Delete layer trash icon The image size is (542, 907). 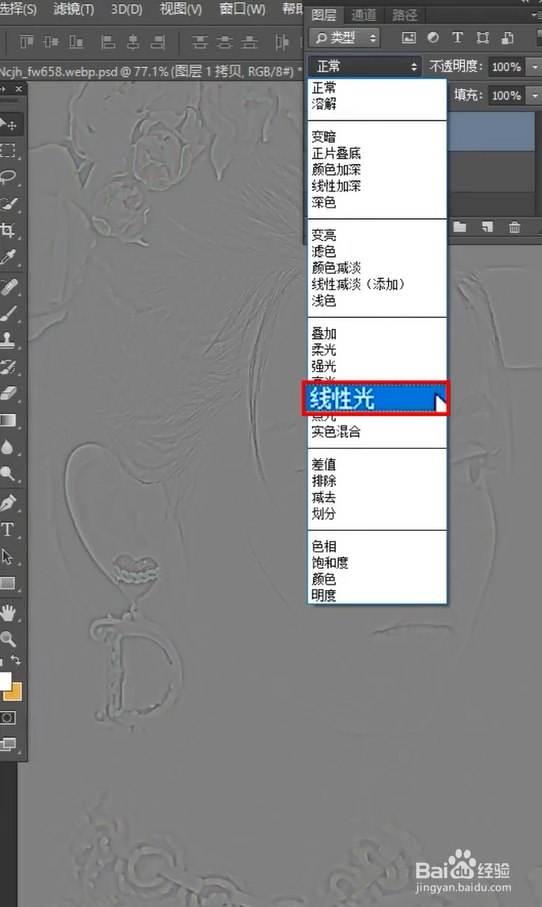click(514, 227)
